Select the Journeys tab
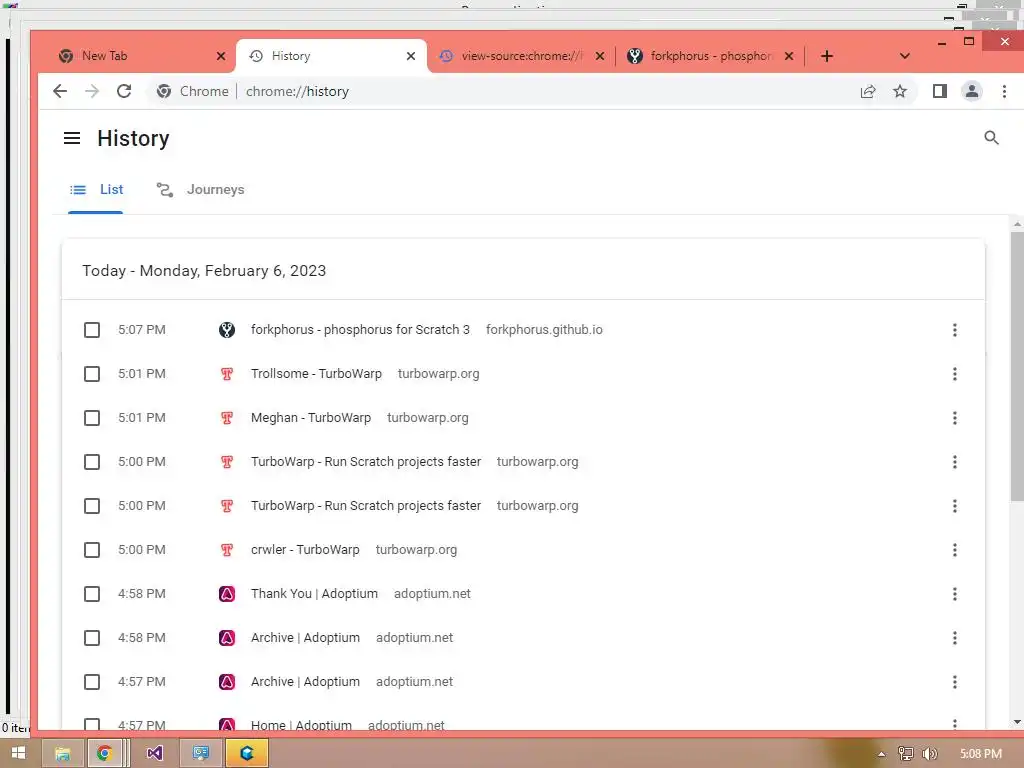Image resolution: width=1024 pixels, height=768 pixels. (200, 190)
